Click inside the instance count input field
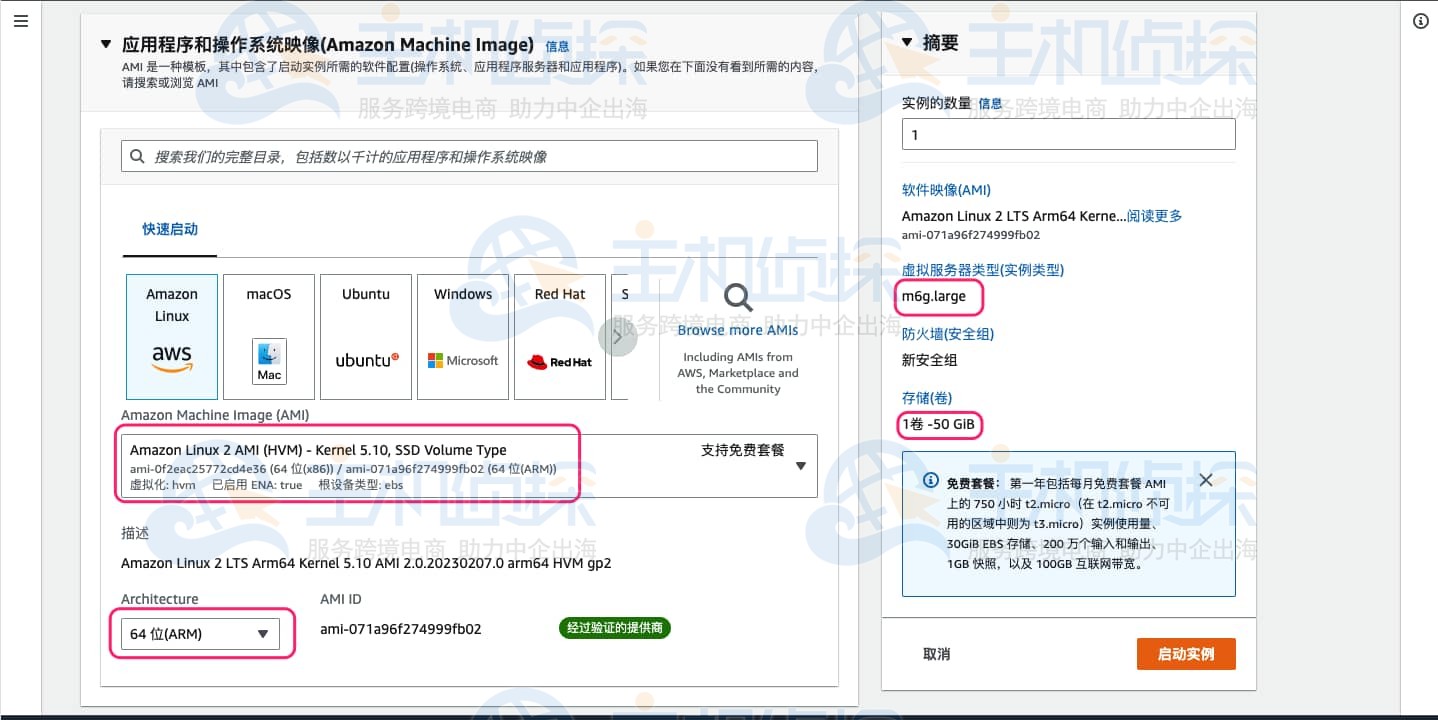1438x720 pixels. coord(1068,133)
